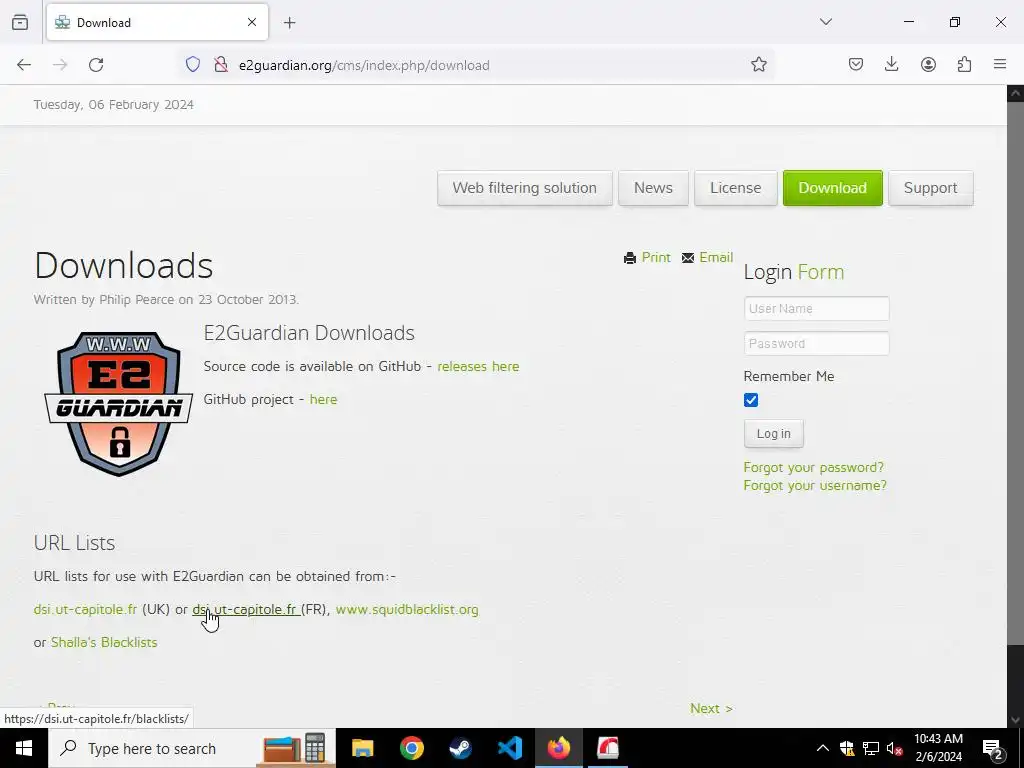Open Steam from the taskbar

coord(460,748)
